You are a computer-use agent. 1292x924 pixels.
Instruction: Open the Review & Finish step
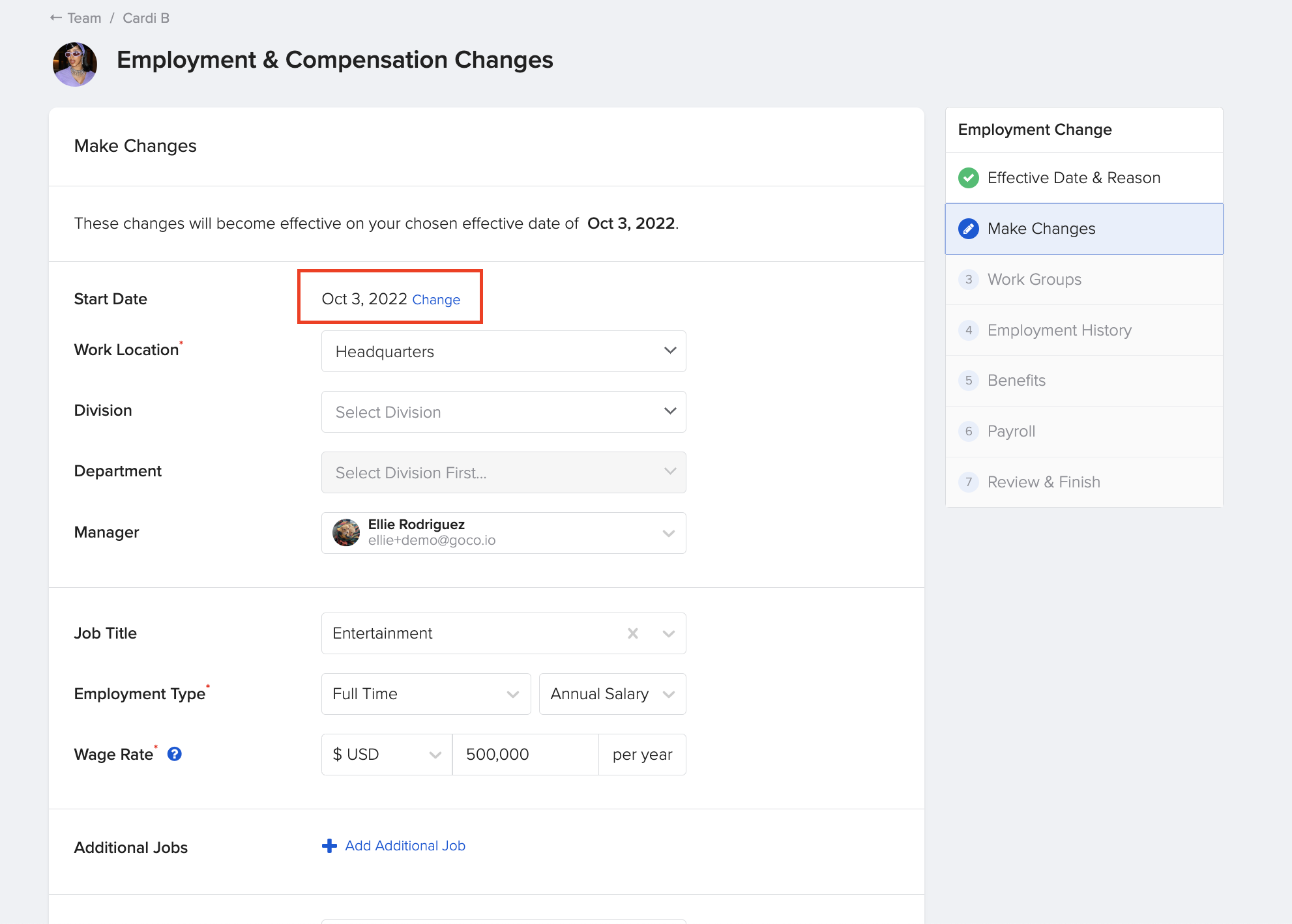pyautogui.click(x=1043, y=482)
